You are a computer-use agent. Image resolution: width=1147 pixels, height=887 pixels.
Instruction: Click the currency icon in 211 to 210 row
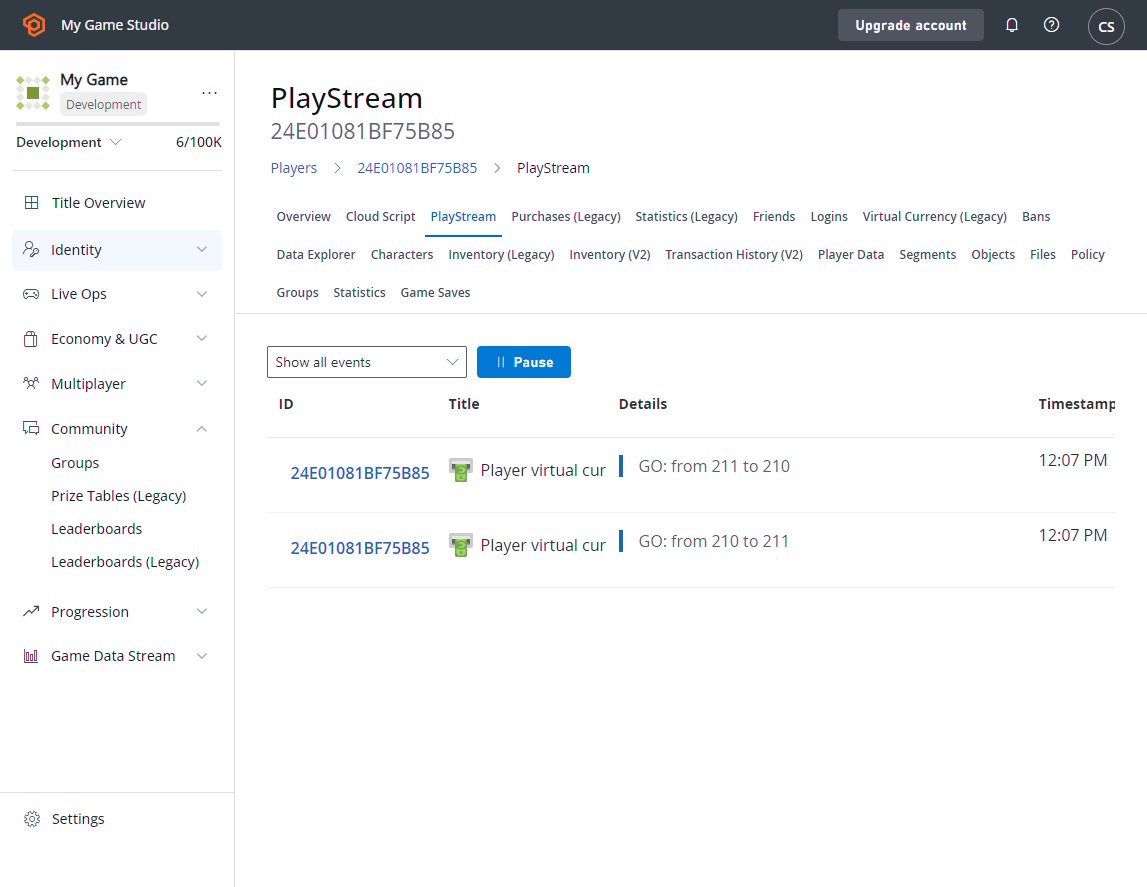460,470
